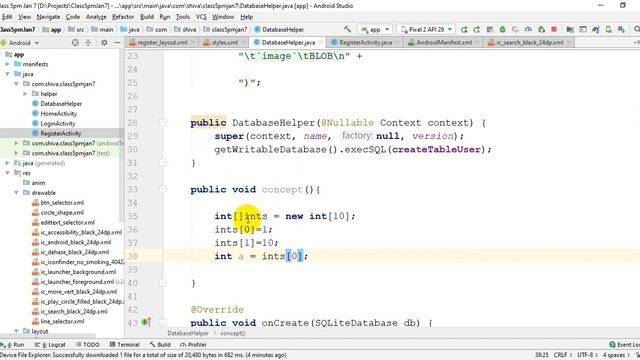Screen dimensions: 640x360
Task: Open the Android project view dropdown
Action: [20, 42]
